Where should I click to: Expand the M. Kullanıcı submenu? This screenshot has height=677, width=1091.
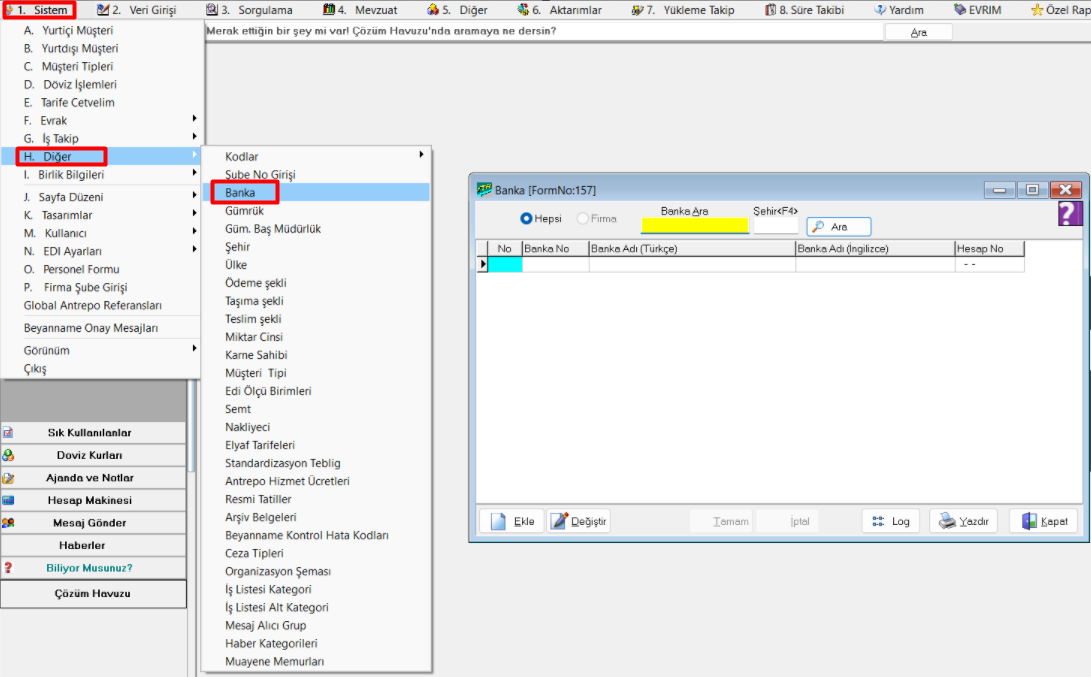[x=194, y=231]
